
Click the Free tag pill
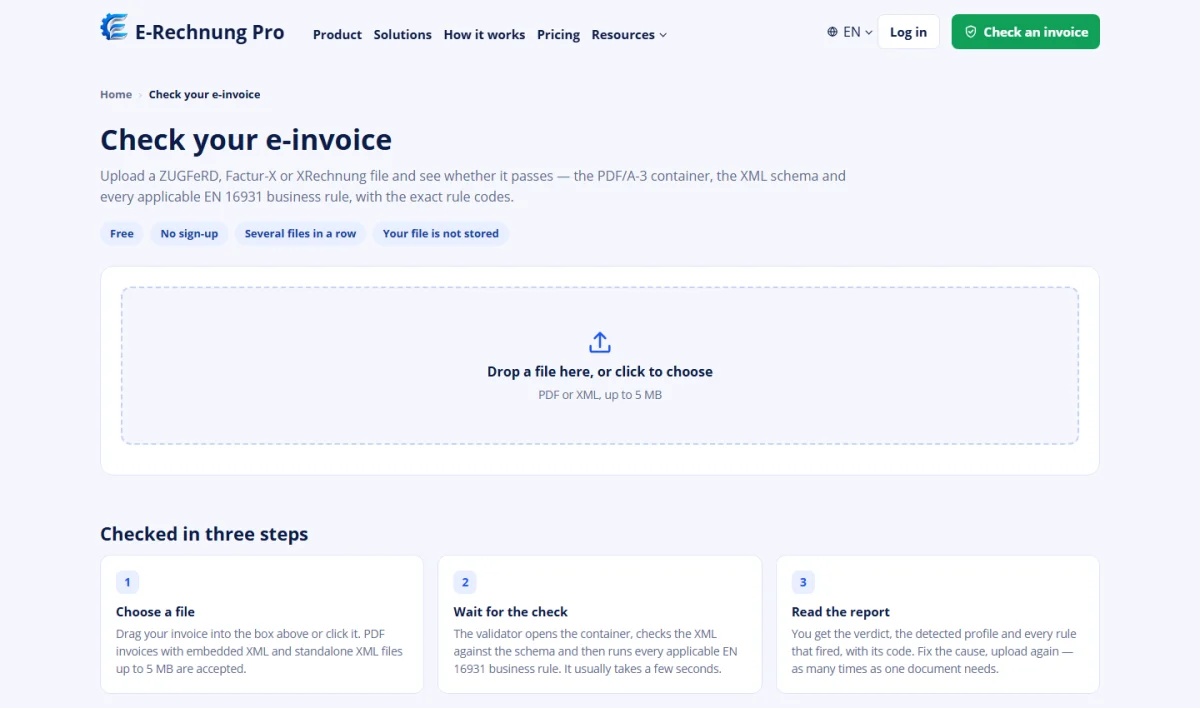click(x=122, y=233)
